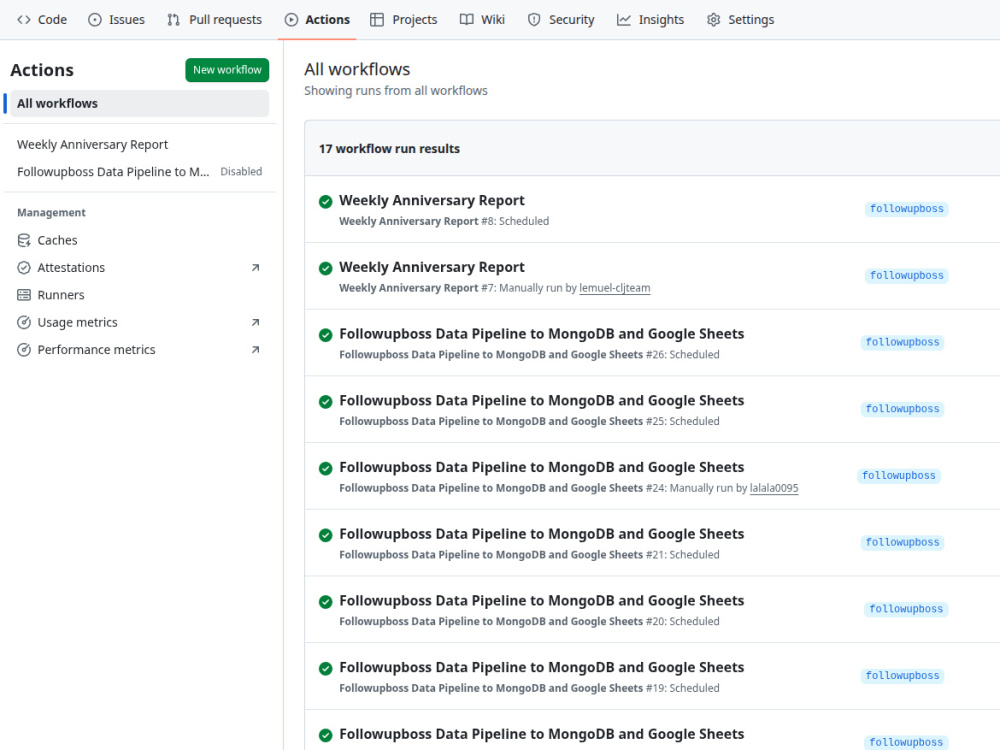Open Performance metrics page
Viewport: 1000px width, 750px height.
[96, 350]
